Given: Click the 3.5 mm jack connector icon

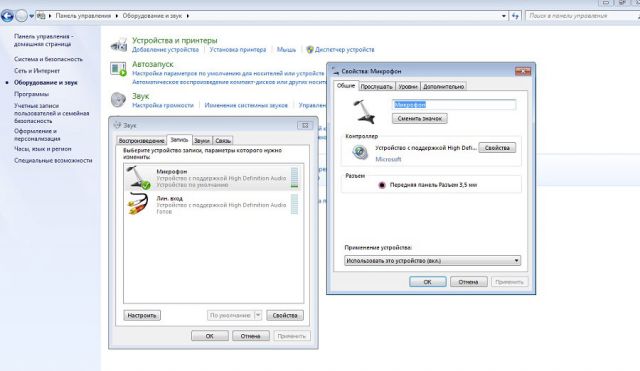Looking at the screenshot, I should point(382,185).
